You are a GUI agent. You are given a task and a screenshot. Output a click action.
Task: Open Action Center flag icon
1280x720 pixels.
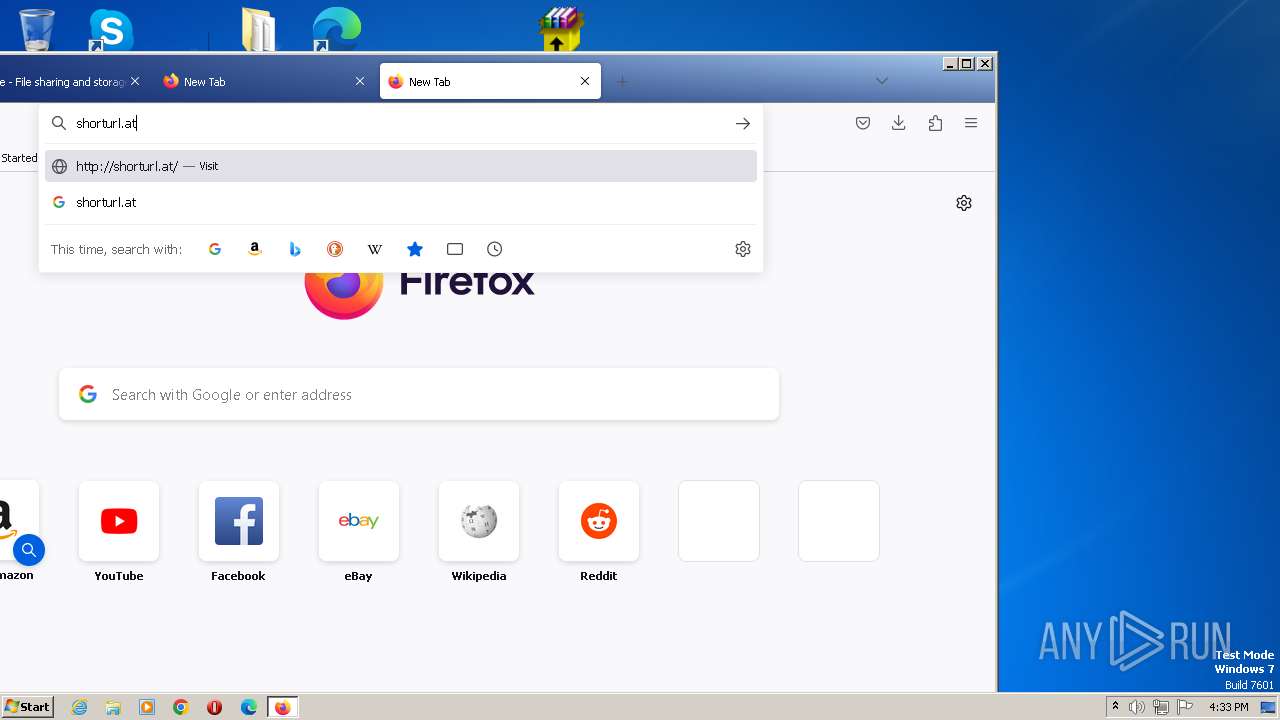tap(1185, 707)
